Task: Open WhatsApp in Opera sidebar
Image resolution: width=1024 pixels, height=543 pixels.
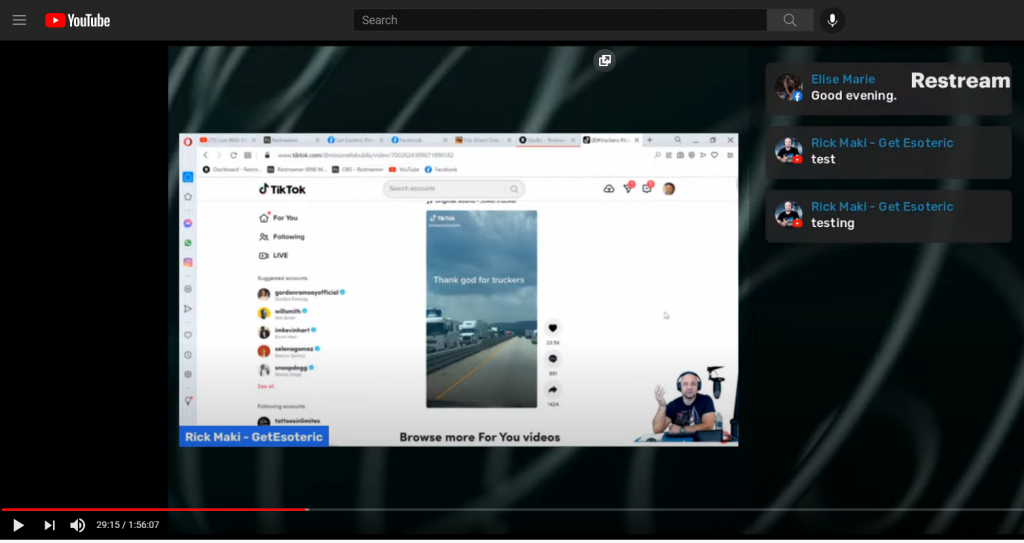Action: (x=188, y=243)
